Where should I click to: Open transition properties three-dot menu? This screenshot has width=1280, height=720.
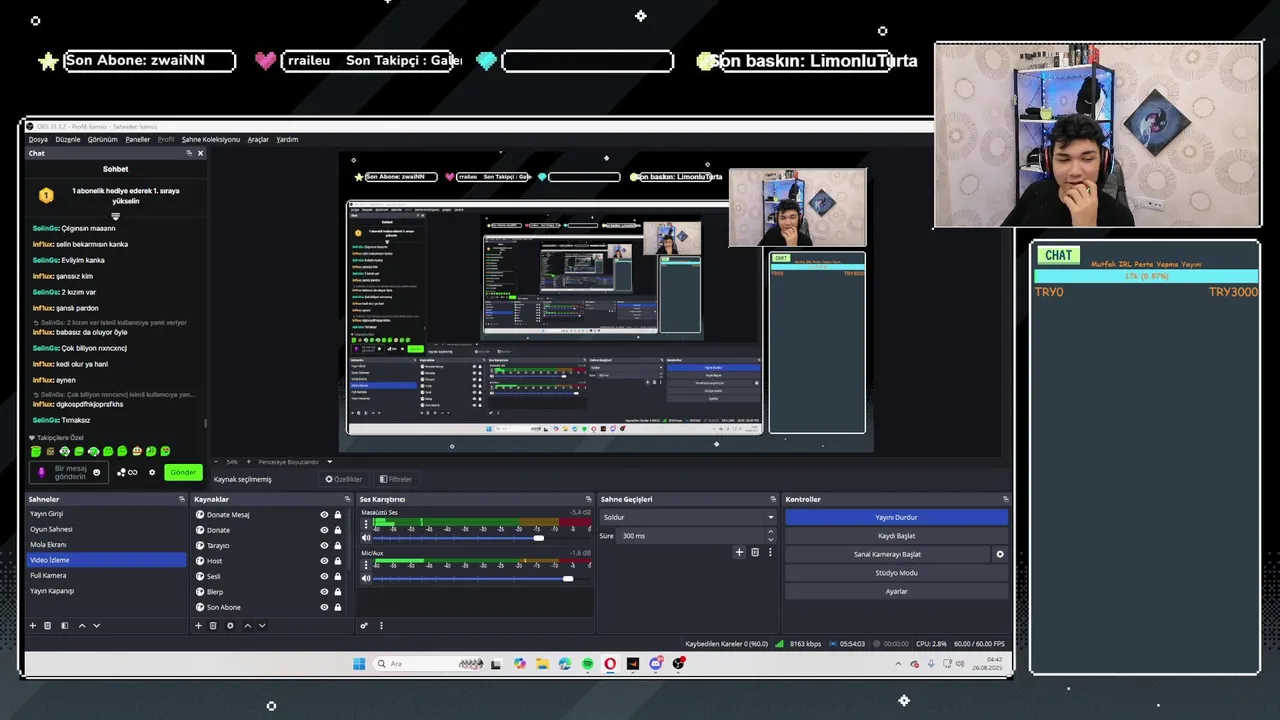tap(770, 552)
